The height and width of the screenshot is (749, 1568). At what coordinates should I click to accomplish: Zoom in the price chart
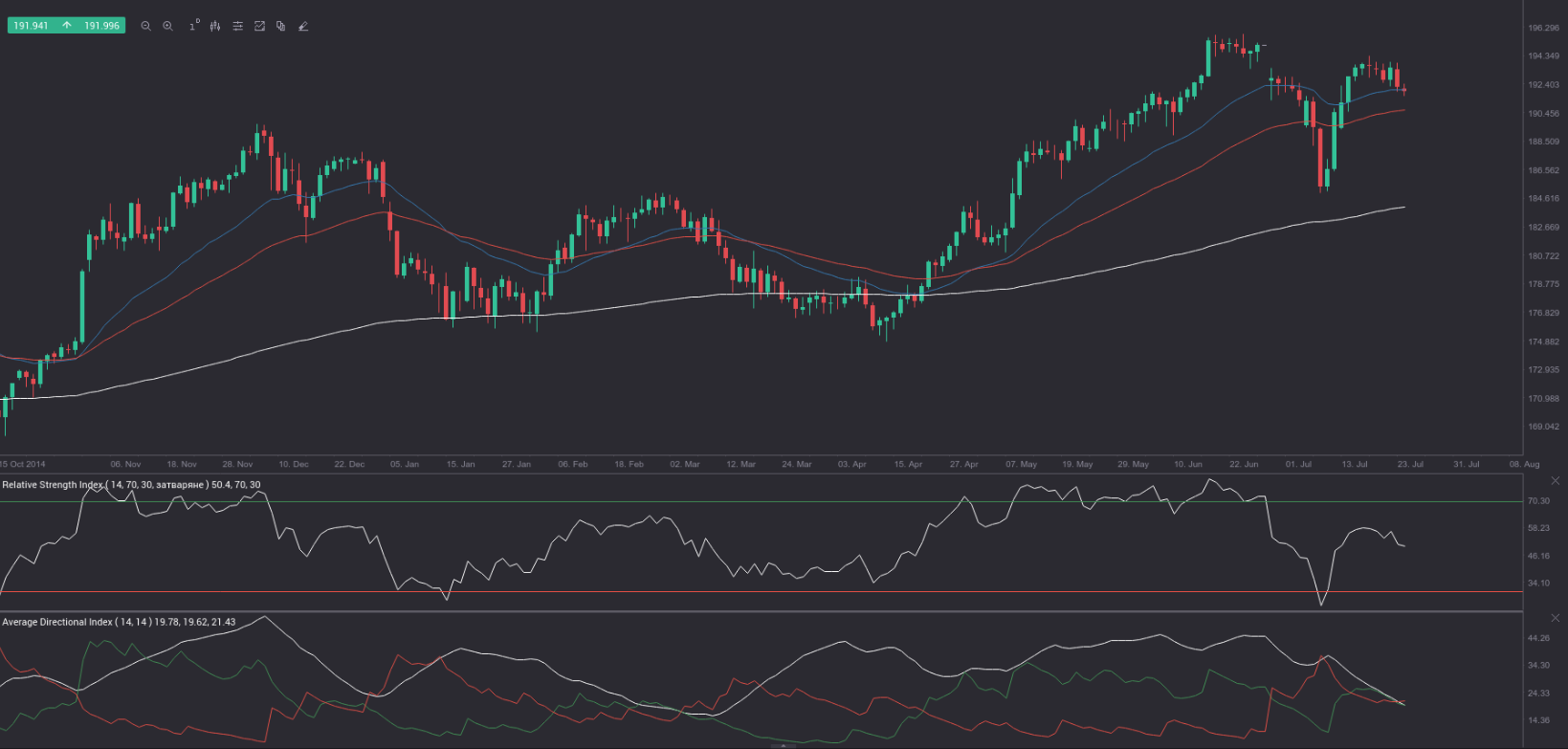[168, 26]
